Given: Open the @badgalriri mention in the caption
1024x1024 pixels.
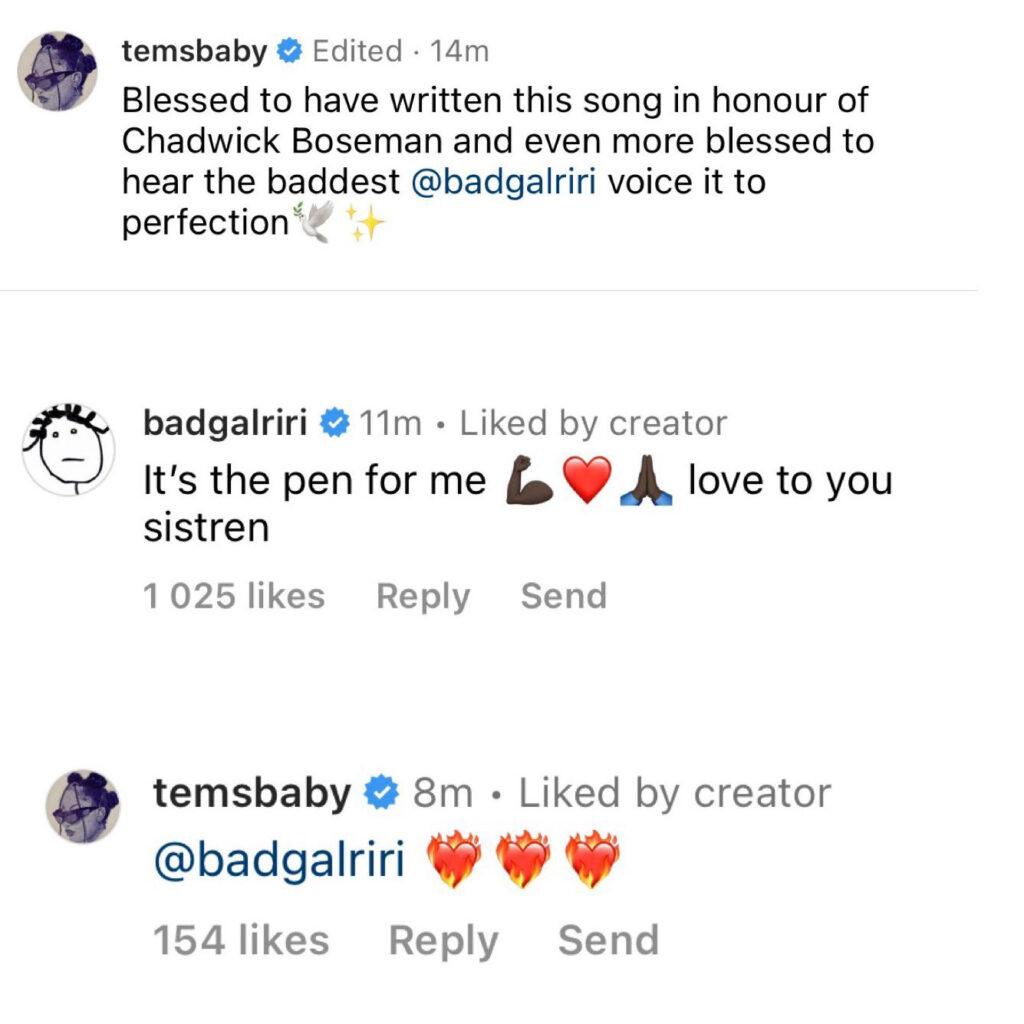Looking at the screenshot, I should tap(504, 182).
